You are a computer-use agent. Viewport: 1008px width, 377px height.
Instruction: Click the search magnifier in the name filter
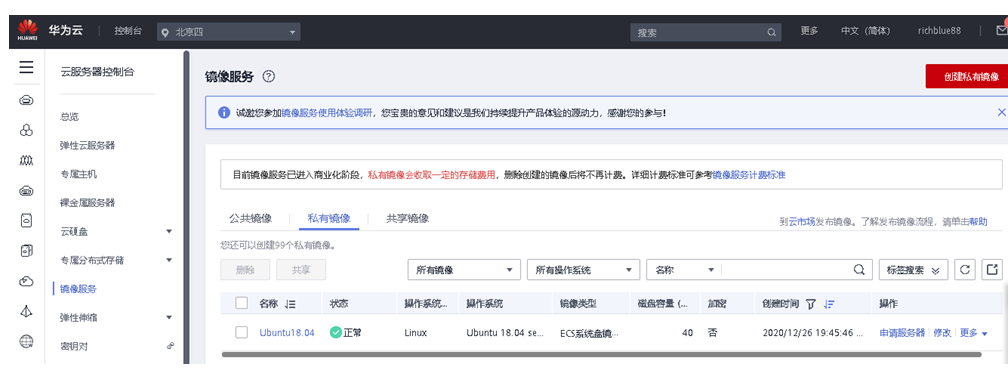(859, 270)
